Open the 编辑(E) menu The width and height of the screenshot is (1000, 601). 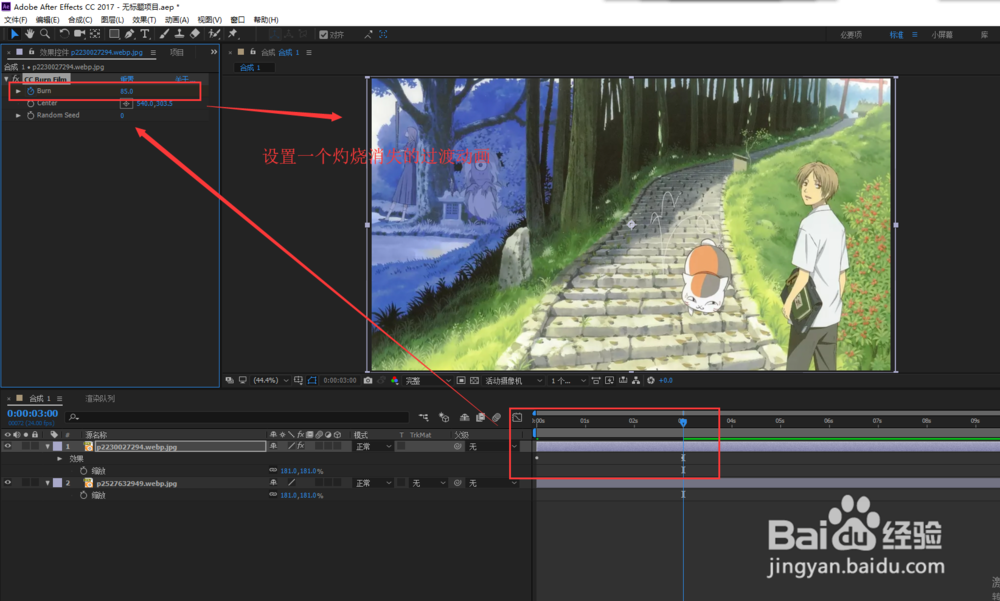[x=47, y=20]
